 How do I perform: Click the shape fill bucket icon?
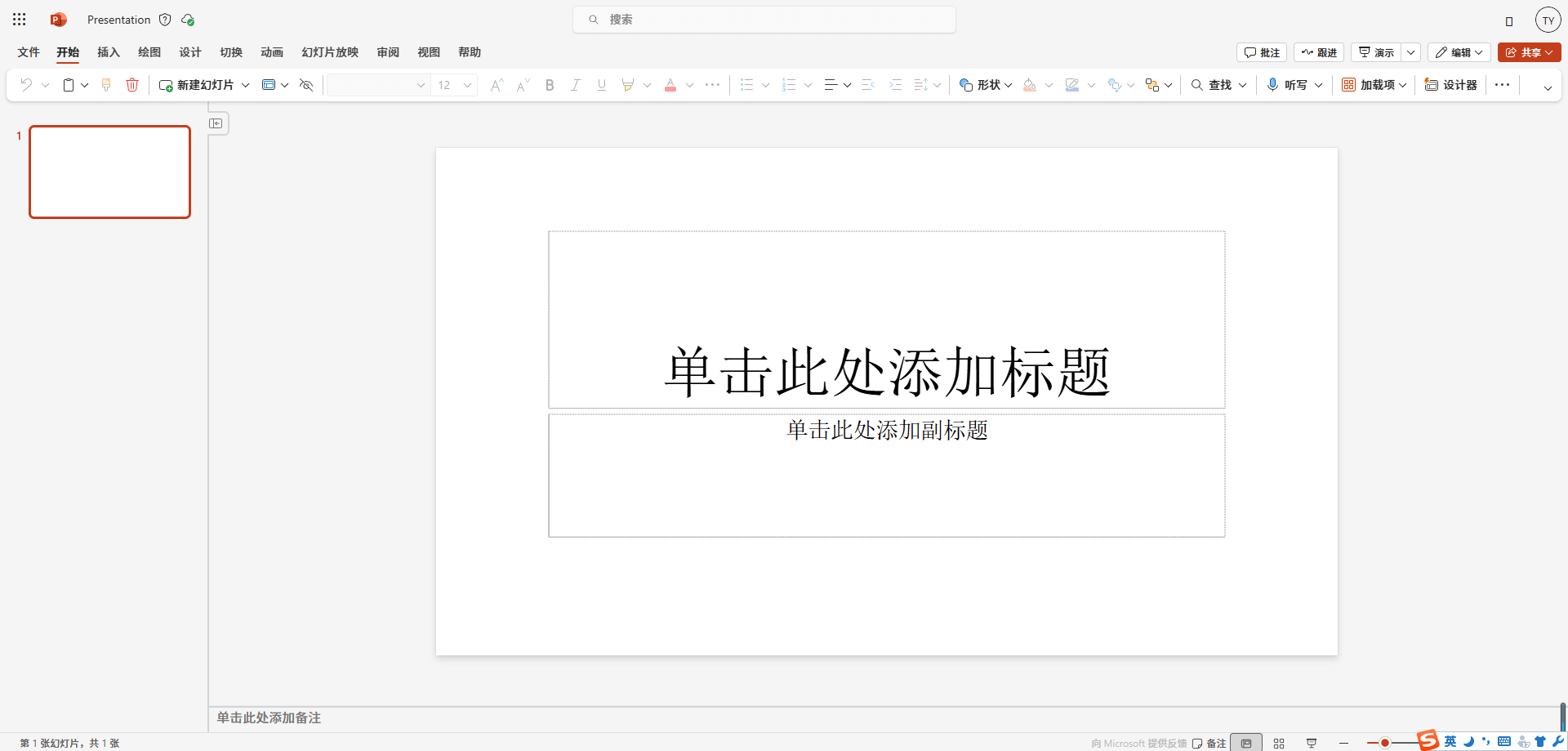[x=1030, y=85]
